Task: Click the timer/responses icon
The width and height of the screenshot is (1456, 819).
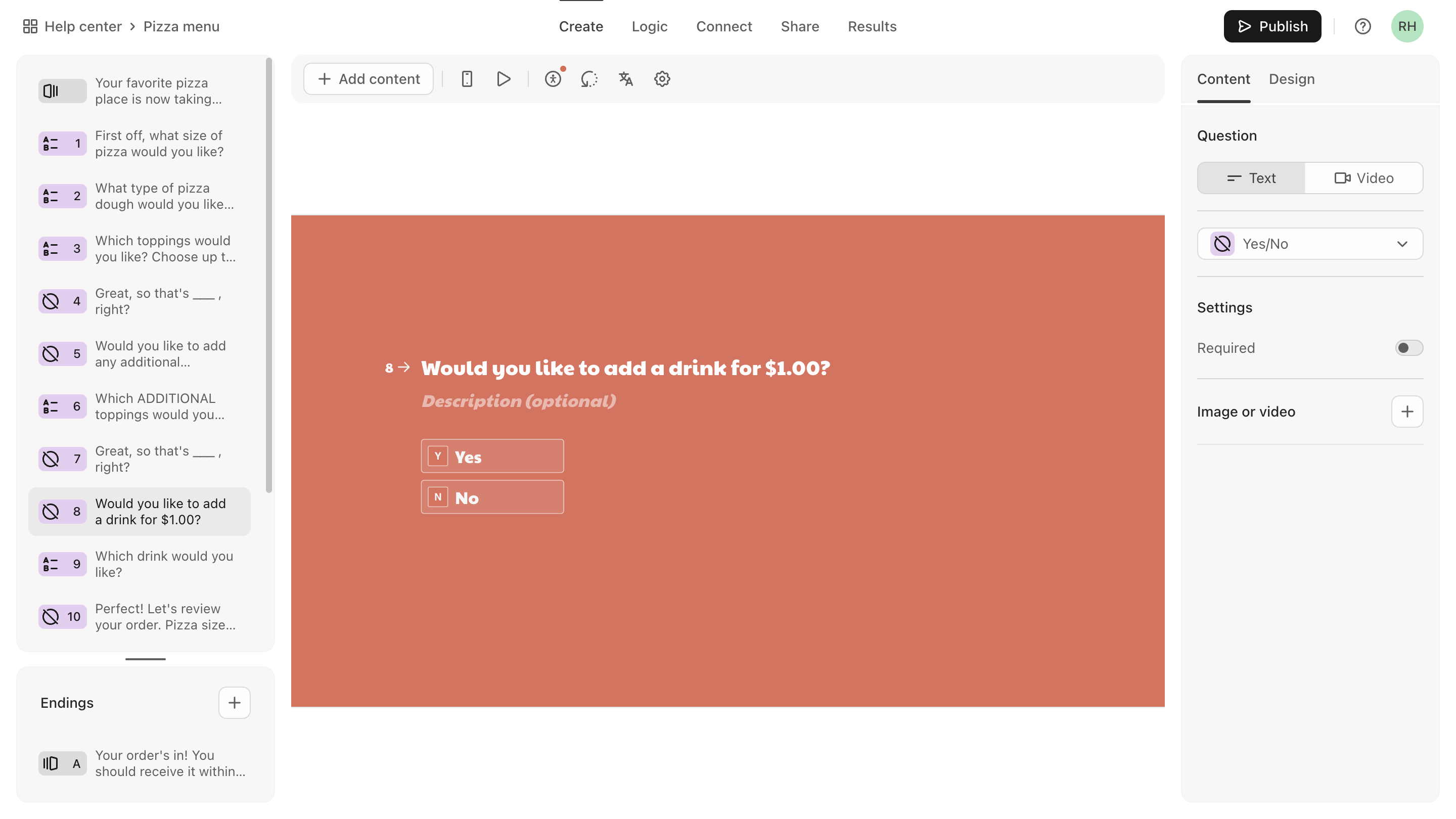Action: click(590, 78)
